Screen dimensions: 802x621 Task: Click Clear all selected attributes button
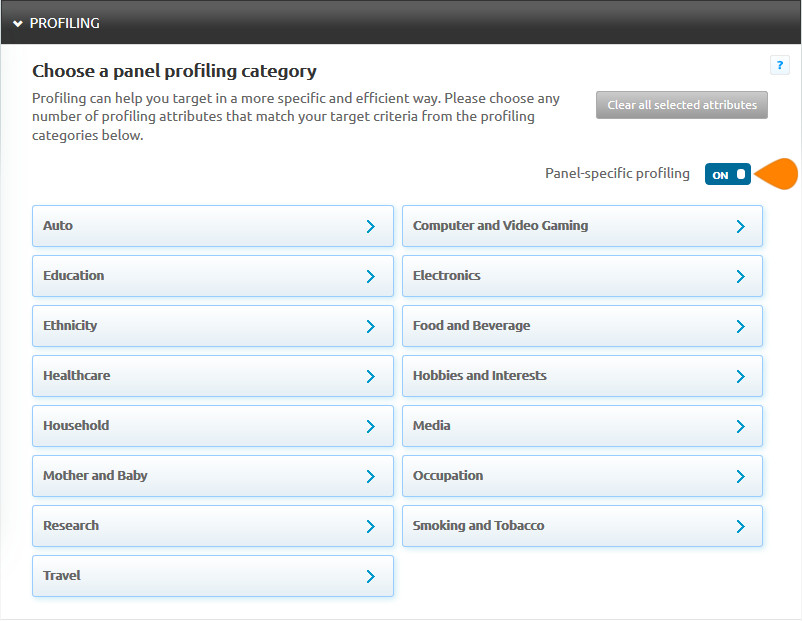681,105
